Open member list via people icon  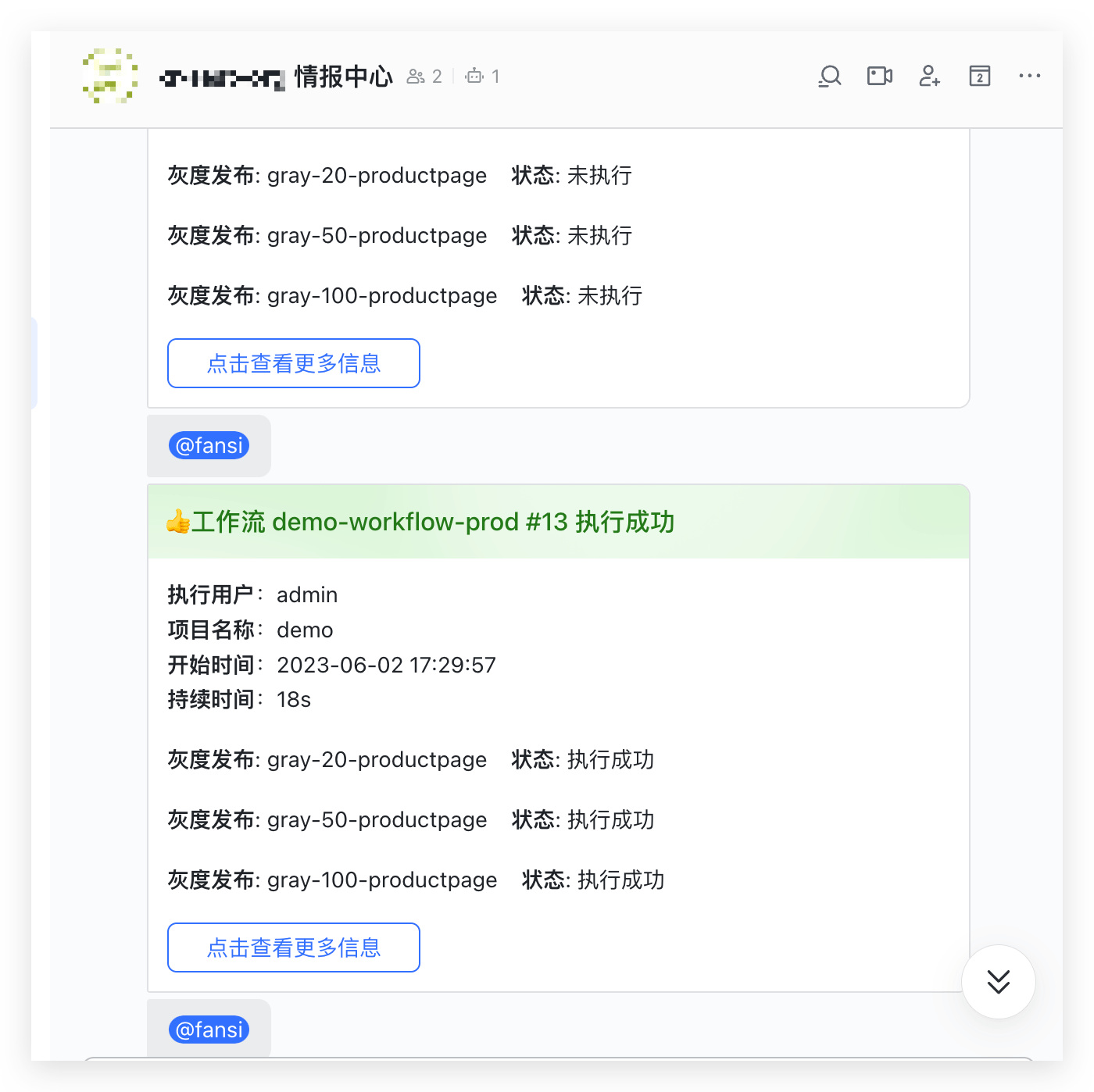click(417, 76)
